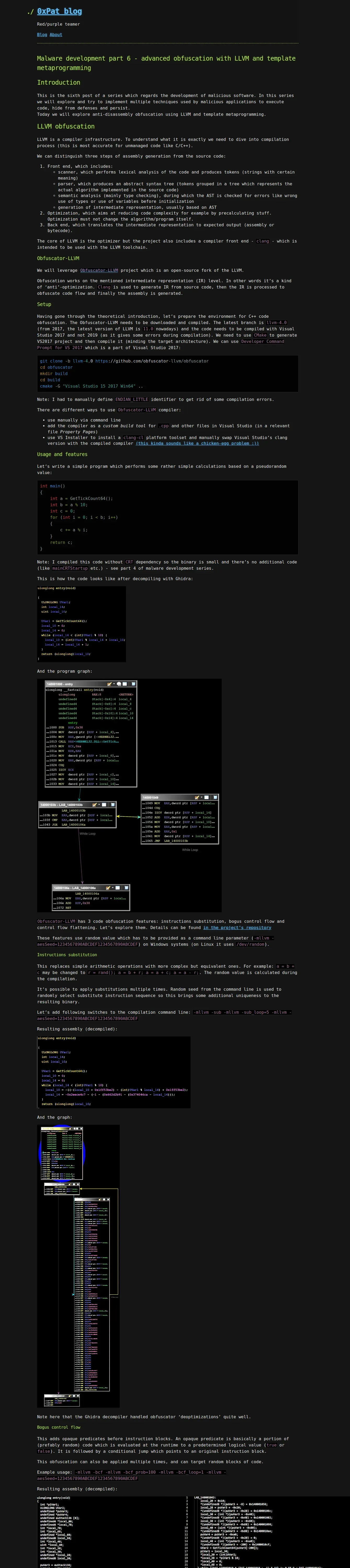The height and width of the screenshot is (1568, 350).
Task: Click round icon in entry block header
Action: (119, 684)
